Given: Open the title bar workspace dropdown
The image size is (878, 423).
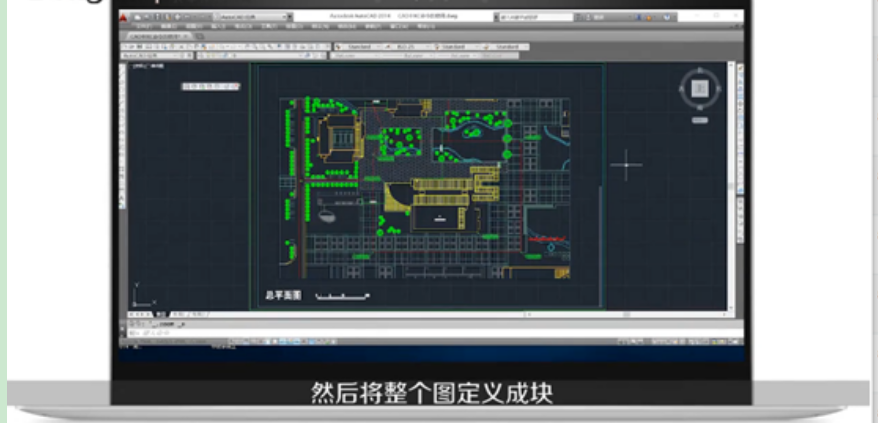Looking at the screenshot, I should (x=251, y=17).
